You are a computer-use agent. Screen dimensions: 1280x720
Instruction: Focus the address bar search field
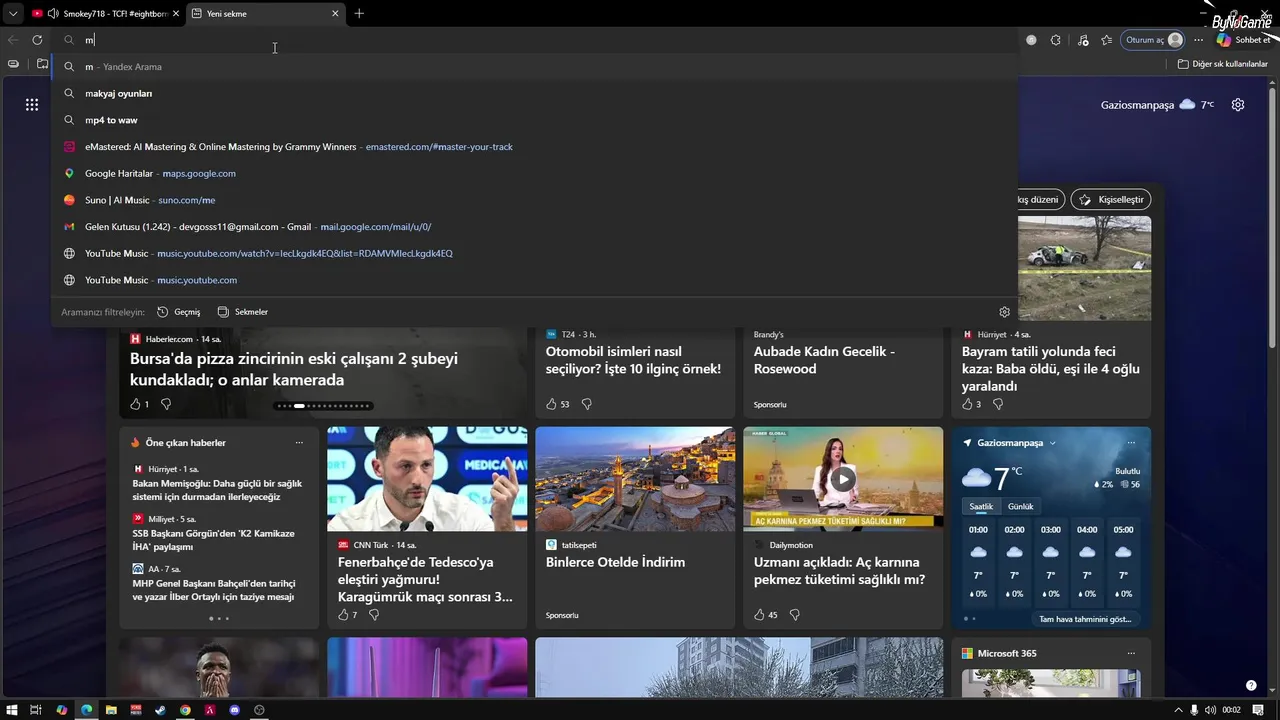pyautogui.click(x=535, y=40)
